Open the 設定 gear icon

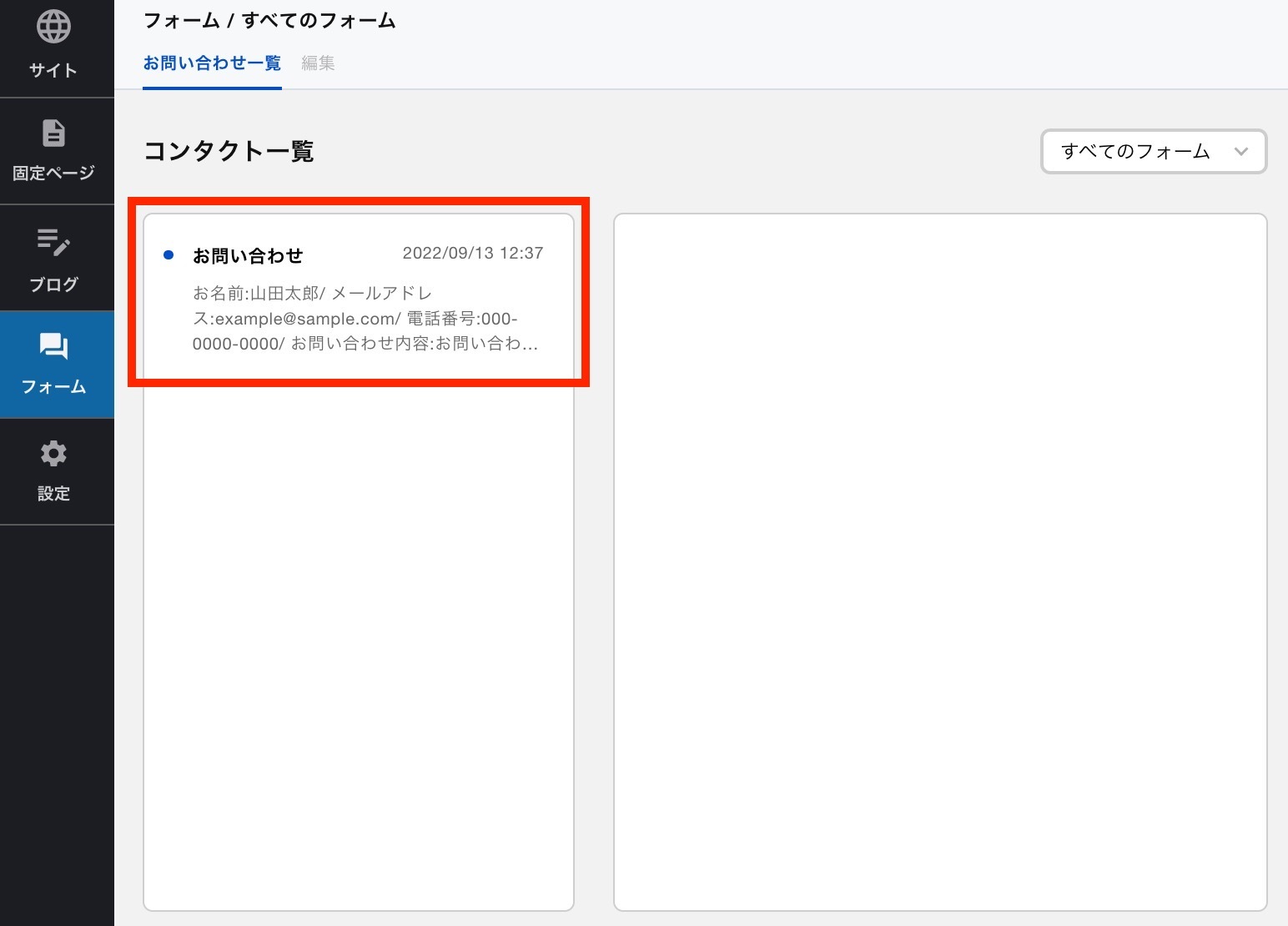[53, 454]
